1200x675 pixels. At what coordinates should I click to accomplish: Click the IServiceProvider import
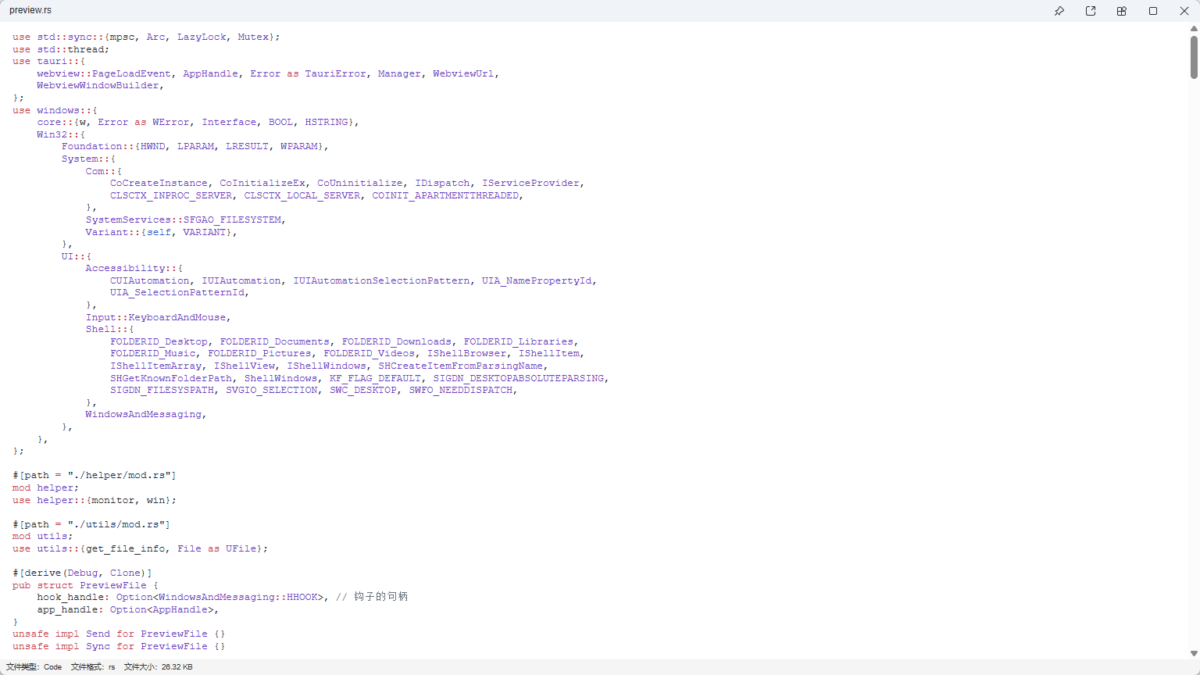tap(531, 183)
